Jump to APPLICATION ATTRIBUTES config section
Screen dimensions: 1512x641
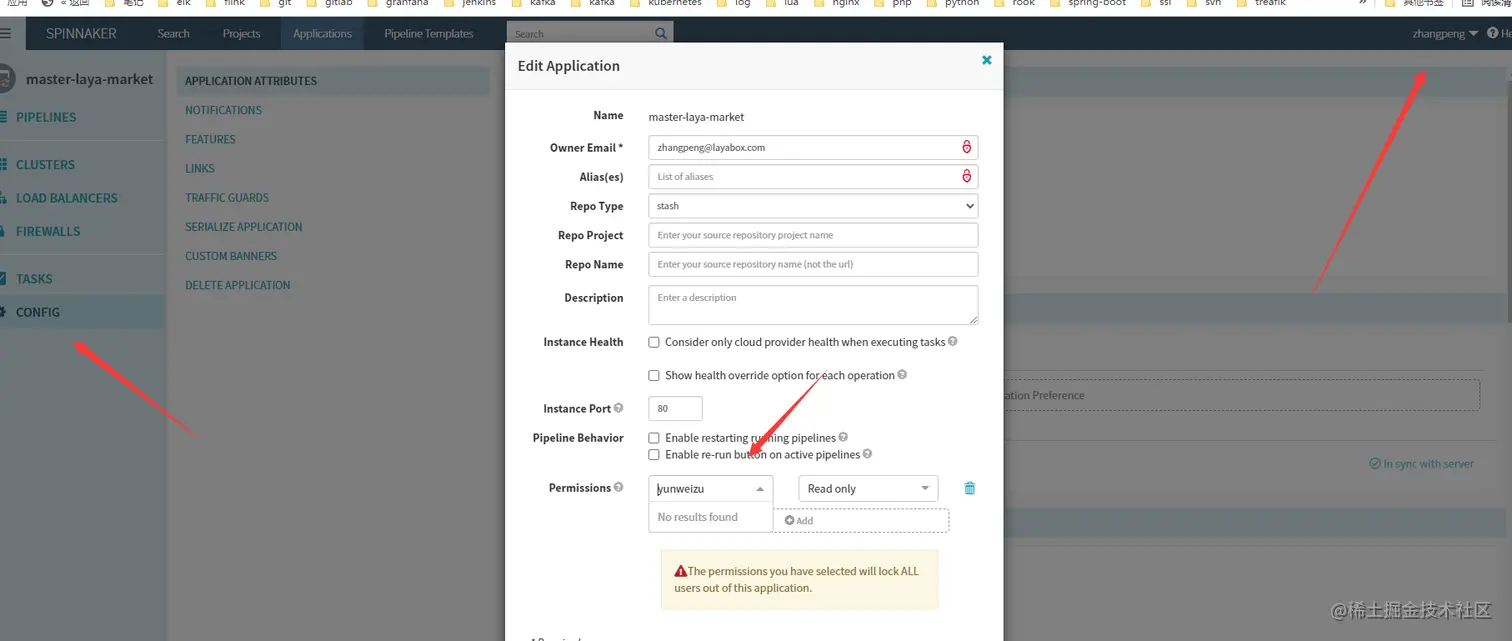(x=251, y=81)
